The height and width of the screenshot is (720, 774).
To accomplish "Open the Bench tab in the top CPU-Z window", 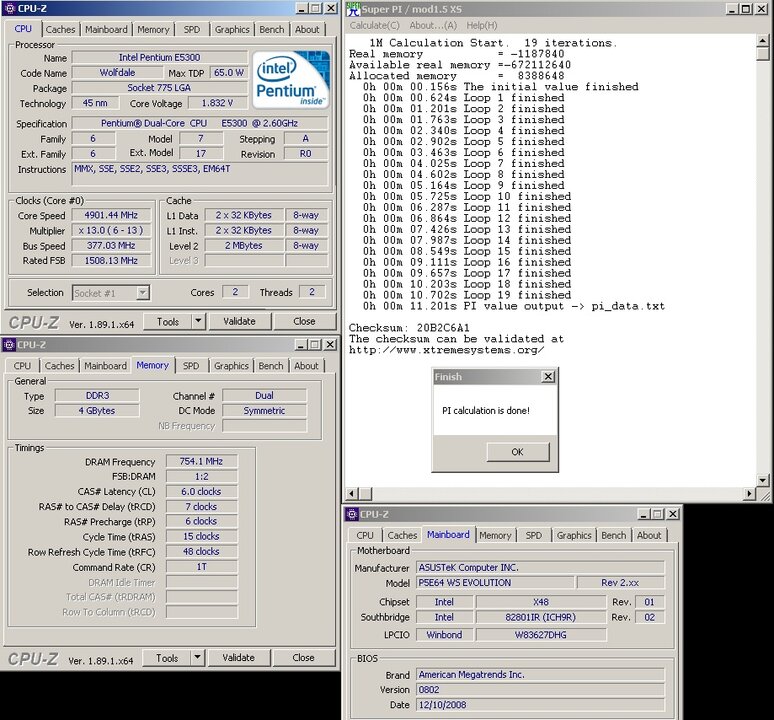I will (271, 30).
